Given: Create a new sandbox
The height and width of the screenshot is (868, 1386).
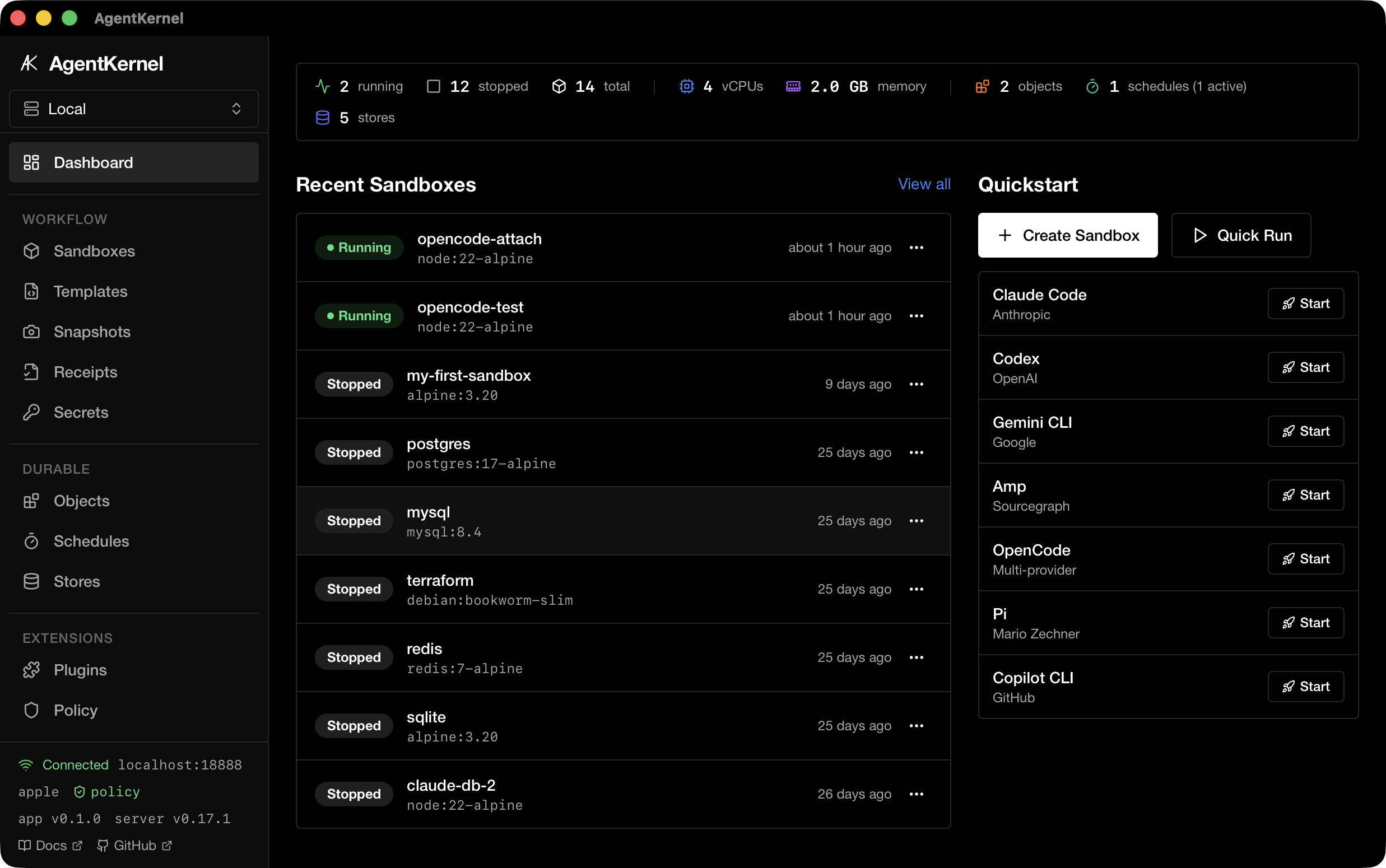Looking at the screenshot, I should 1067,235.
